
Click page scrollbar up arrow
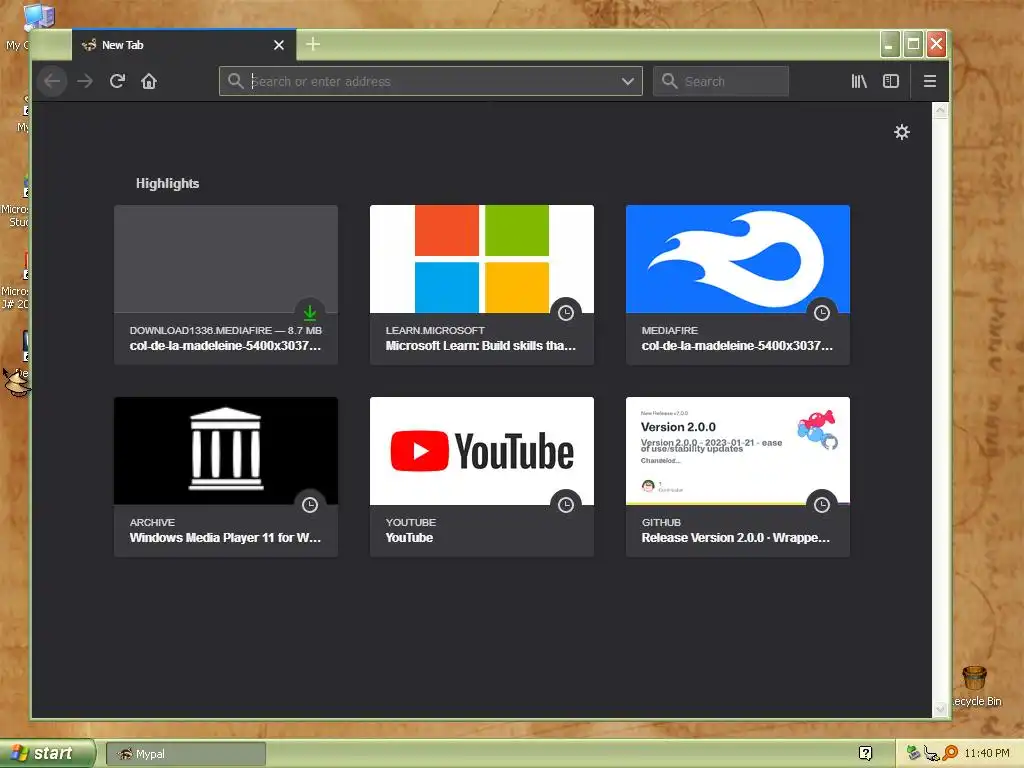[x=940, y=110]
